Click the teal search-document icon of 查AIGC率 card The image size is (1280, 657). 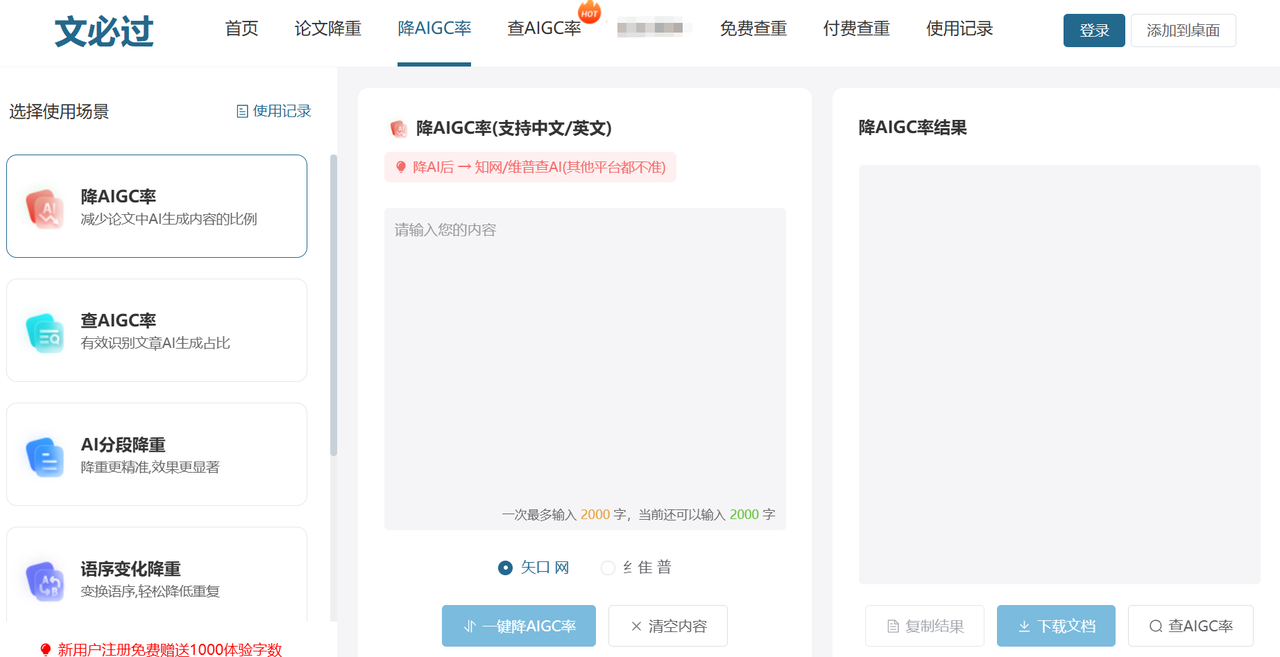click(x=45, y=332)
